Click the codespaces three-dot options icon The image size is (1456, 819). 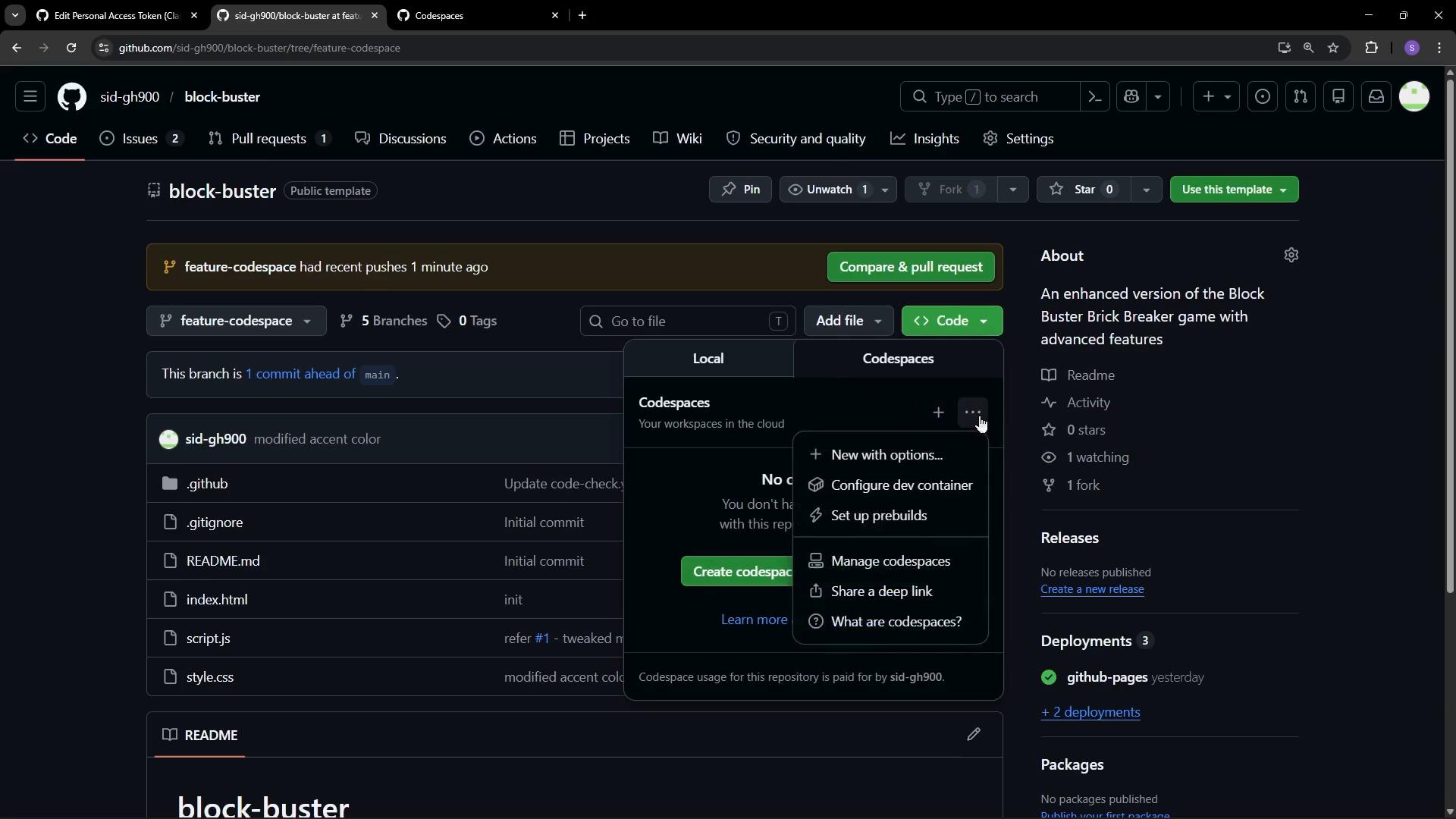click(x=973, y=413)
